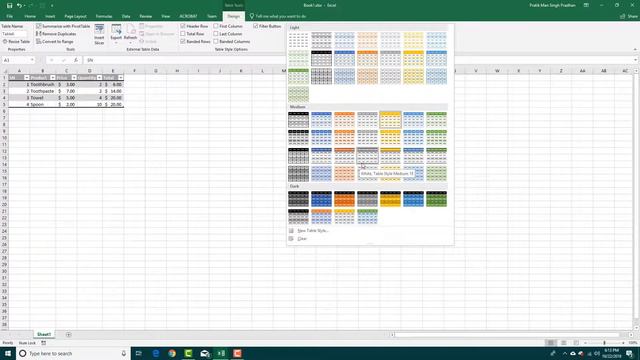The width and height of the screenshot is (640, 360).
Task: Click Clear at the gallery bottom
Action: pos(302,239)
